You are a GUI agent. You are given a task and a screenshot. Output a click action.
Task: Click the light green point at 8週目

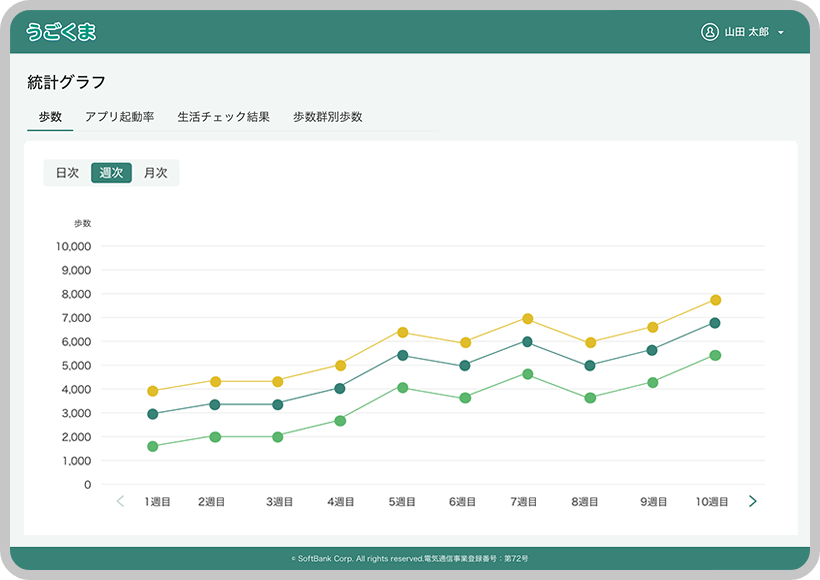coord(590,398)
